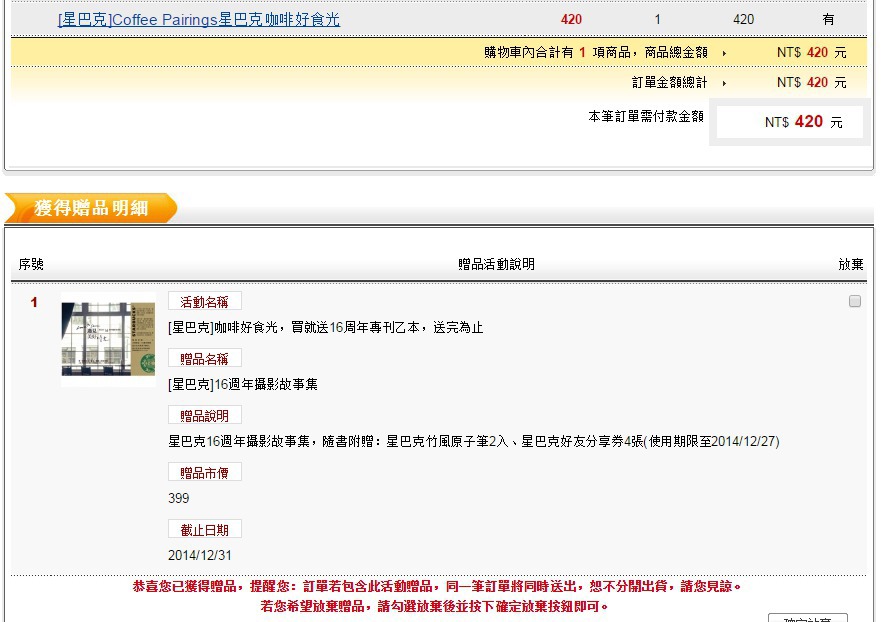Click the gift market value 399
The image size is (882, 622).
179,498
